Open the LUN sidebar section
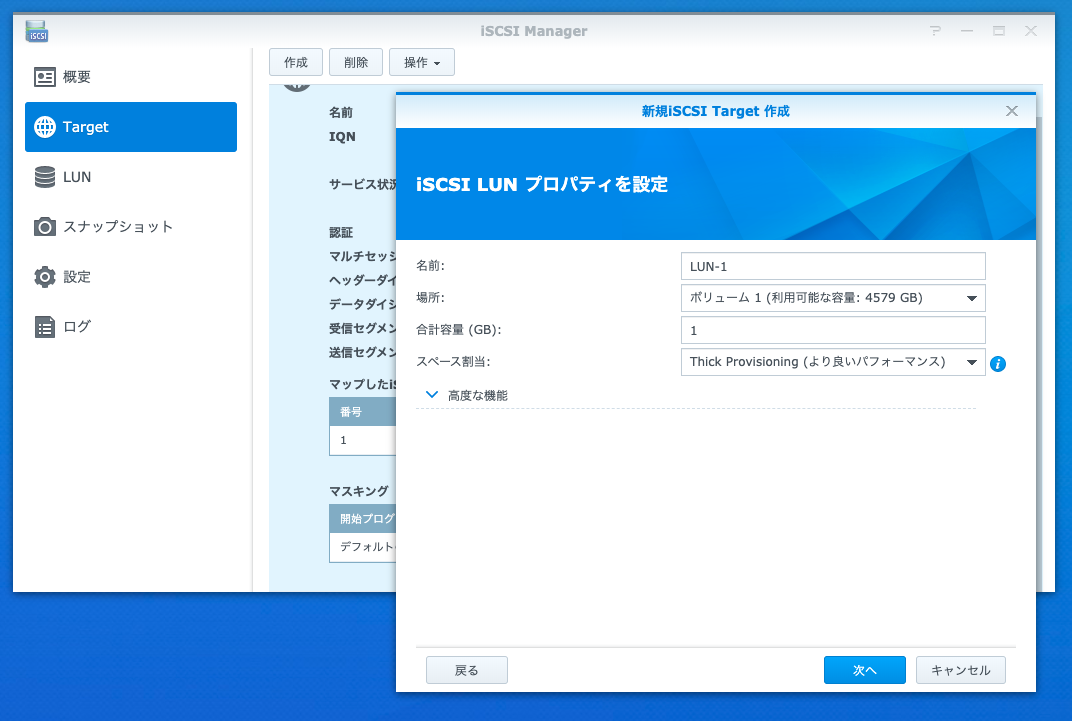This screenshot has width=1072, height=721. pyautogui.click(x=131, y=177)
